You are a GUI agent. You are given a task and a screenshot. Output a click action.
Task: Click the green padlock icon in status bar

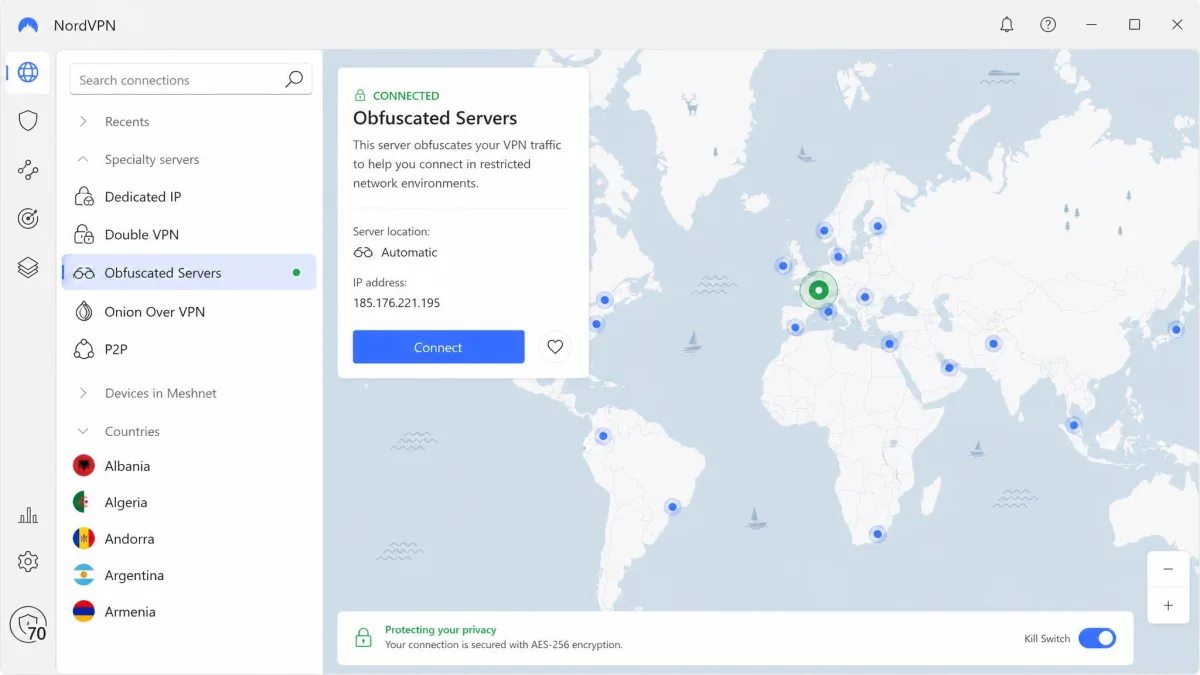tap(363, 637)
